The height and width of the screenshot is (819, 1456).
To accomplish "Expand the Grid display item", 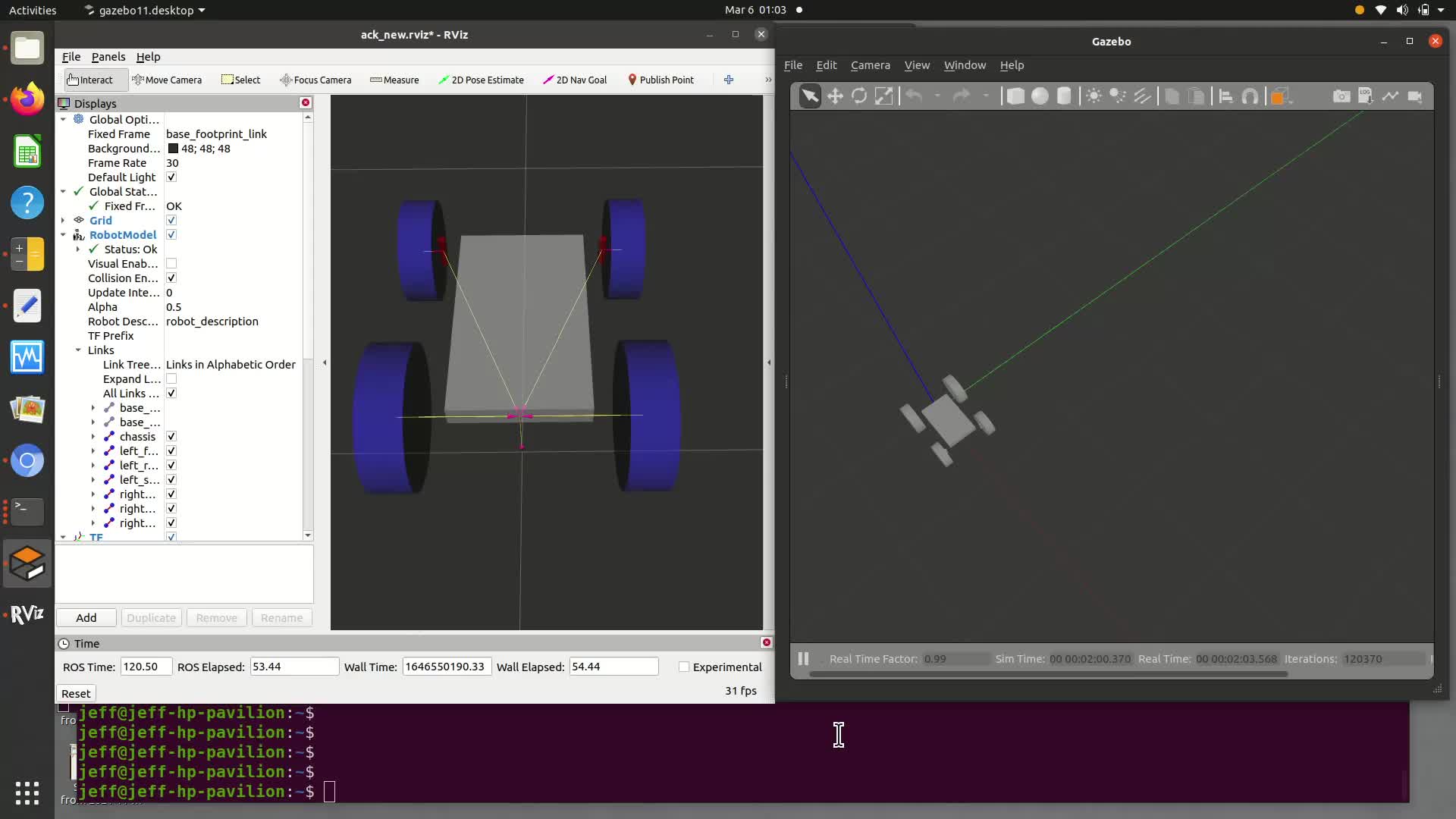I will pos(63,221).
